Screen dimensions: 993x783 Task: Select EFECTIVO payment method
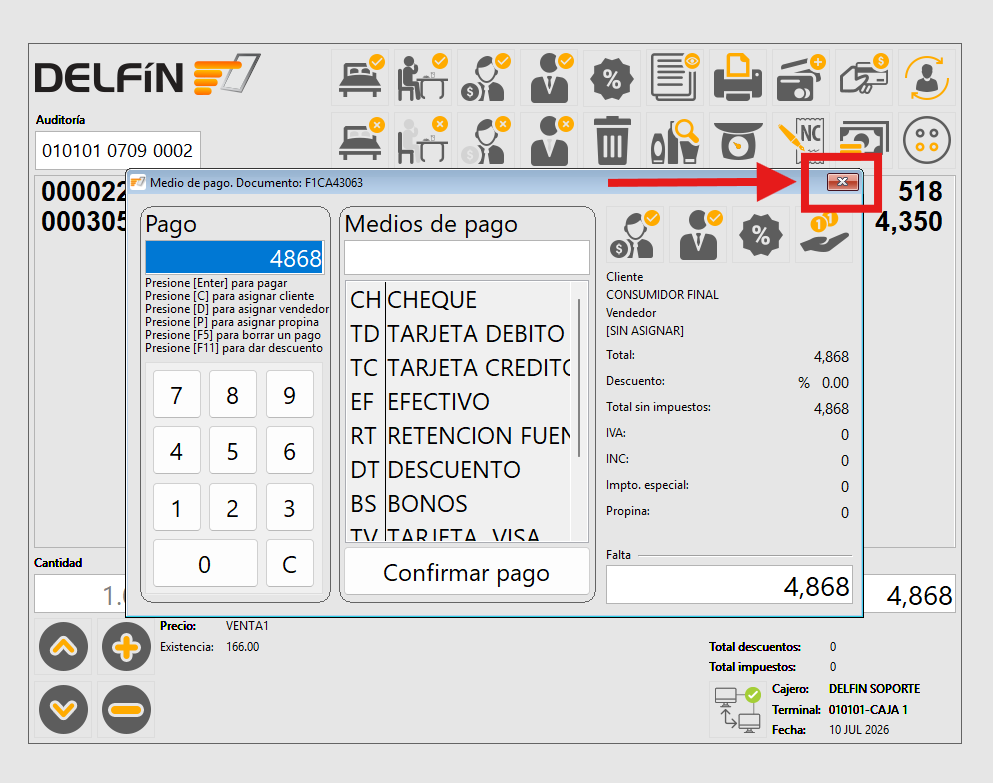click(x=459, y=402)
